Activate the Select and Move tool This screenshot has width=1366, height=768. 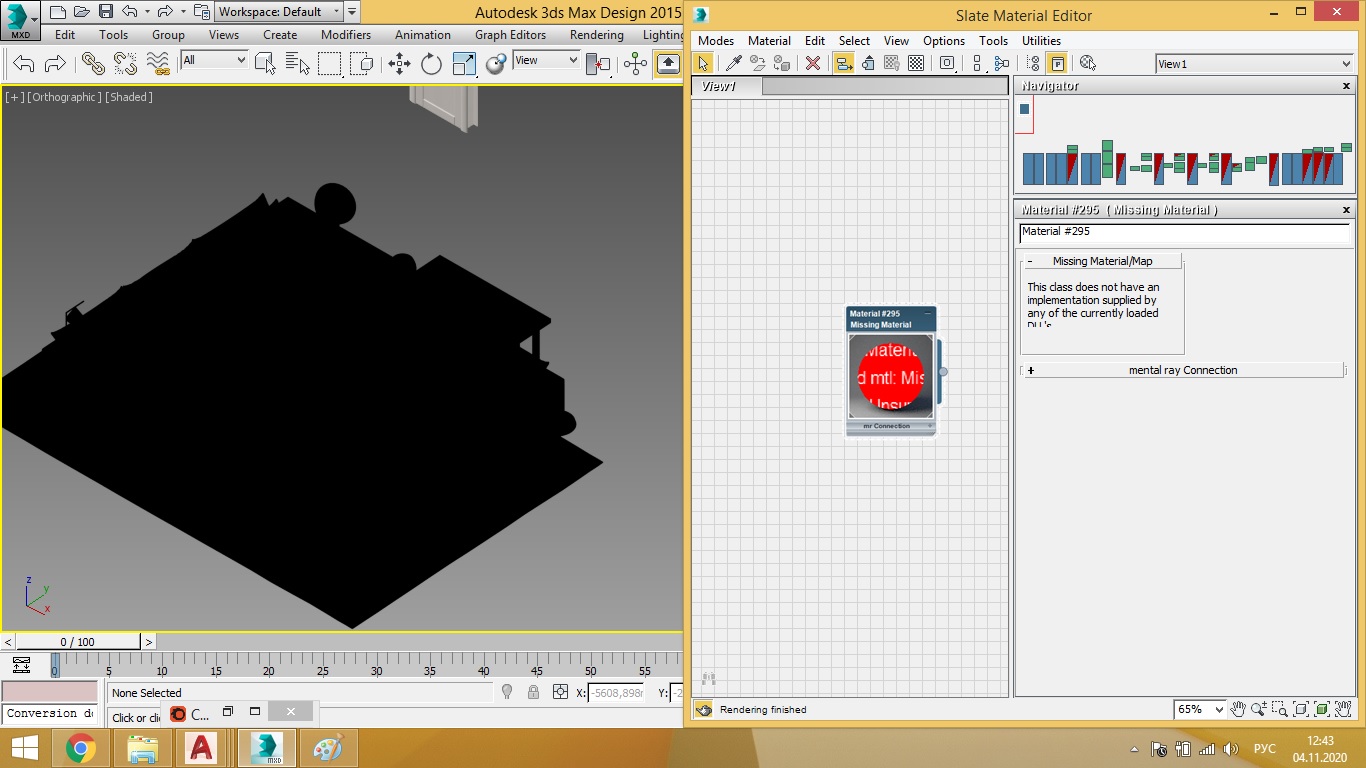399,64
